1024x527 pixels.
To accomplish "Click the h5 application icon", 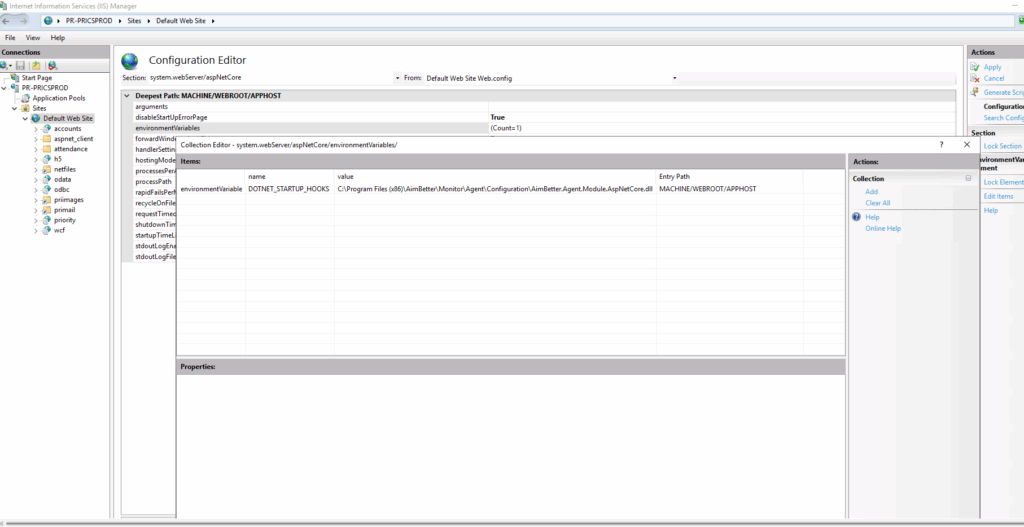I will point(46,159).
